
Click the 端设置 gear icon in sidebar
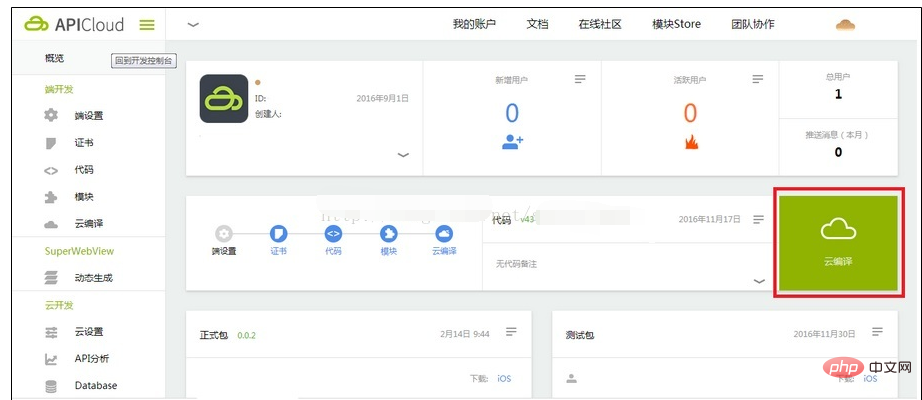pyautogui.click(x=51, y=115)
